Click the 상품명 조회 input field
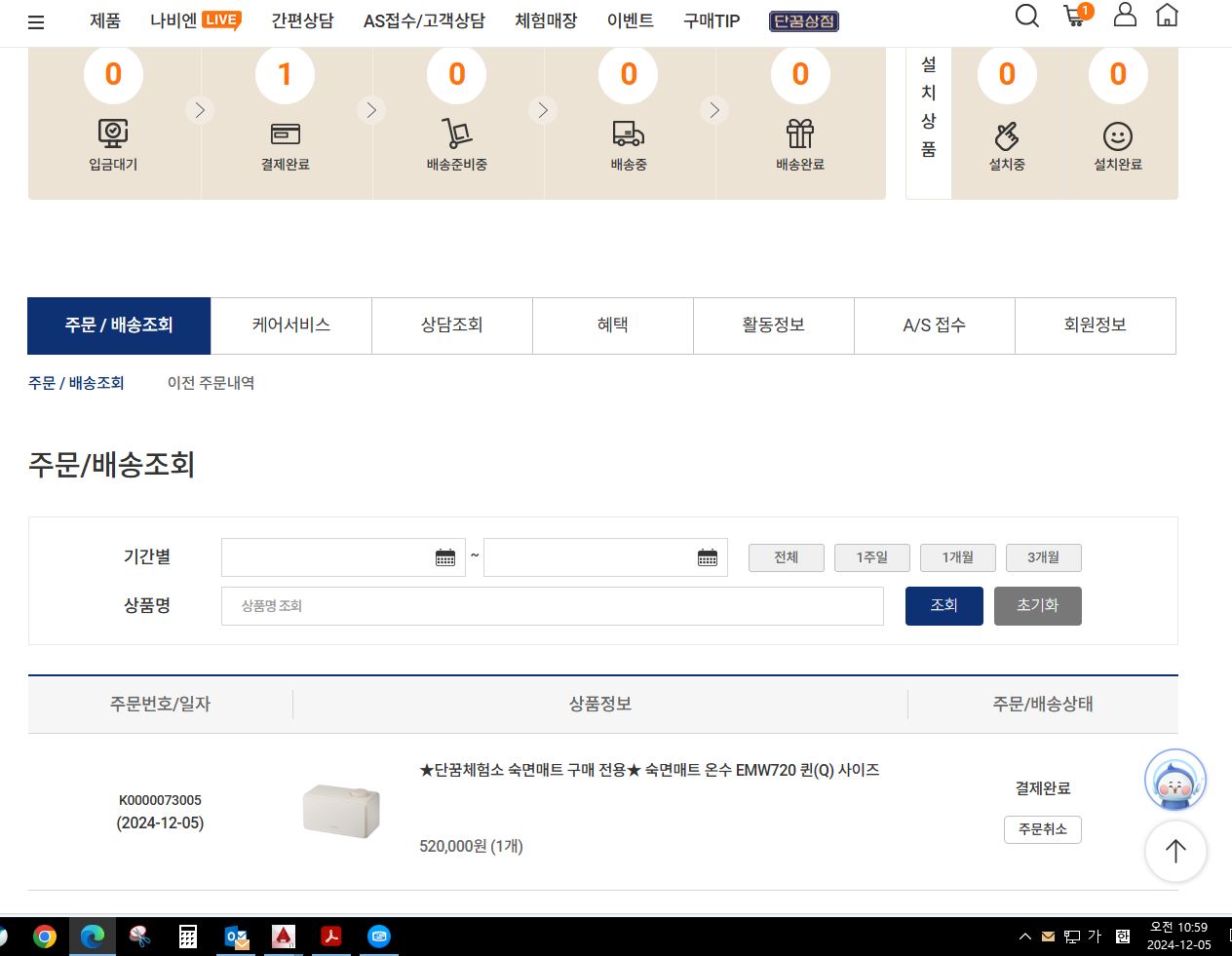This screenshot has height=956, width=1232. [552, 606]
